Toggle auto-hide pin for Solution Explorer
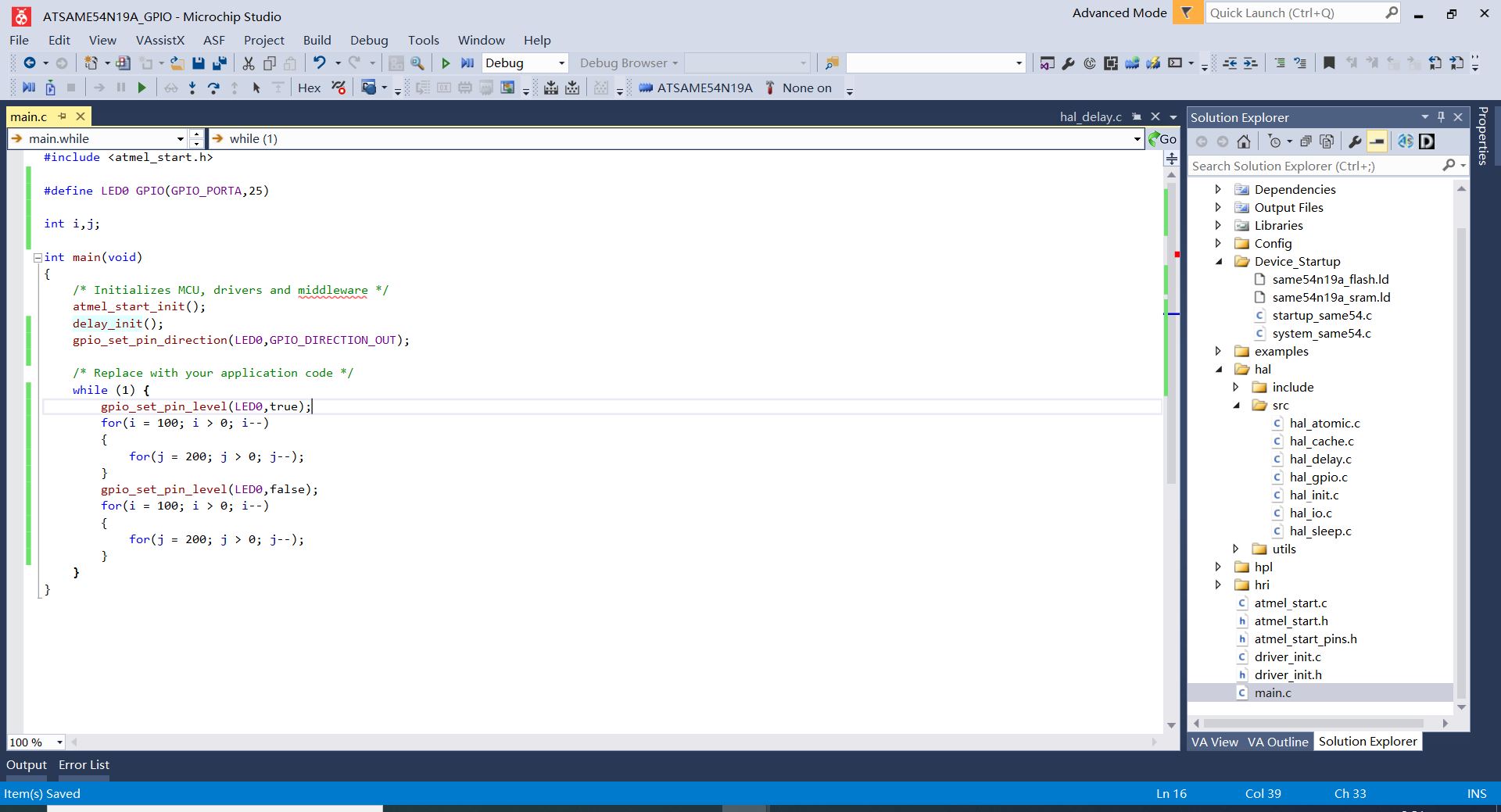 pyautogui.click(x=1441, y=116)
